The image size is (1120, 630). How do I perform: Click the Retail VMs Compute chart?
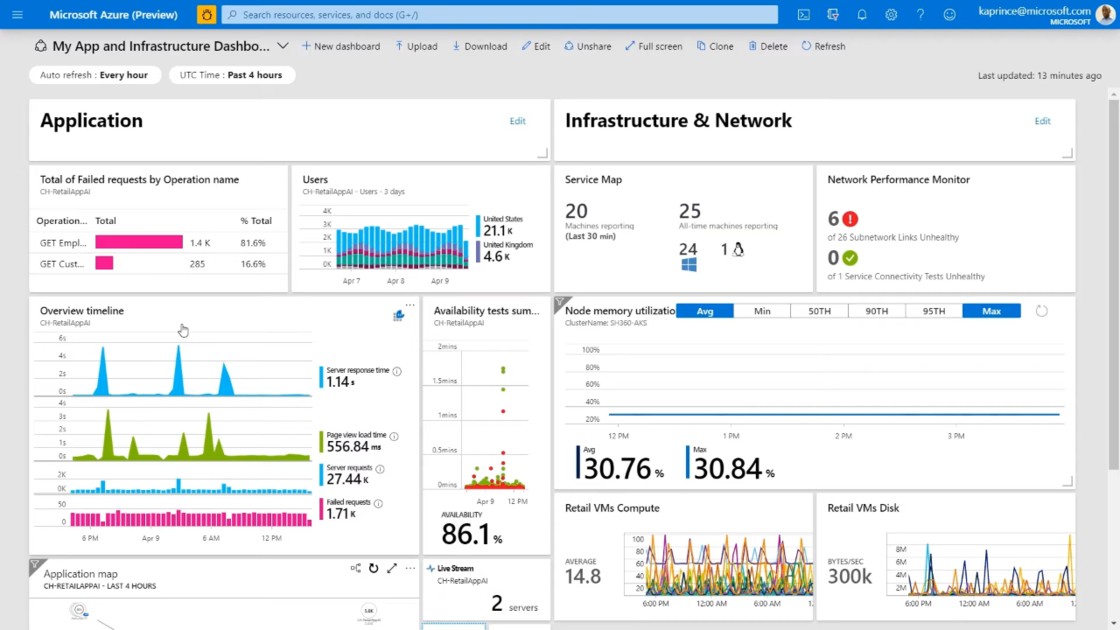click(718, 564)
